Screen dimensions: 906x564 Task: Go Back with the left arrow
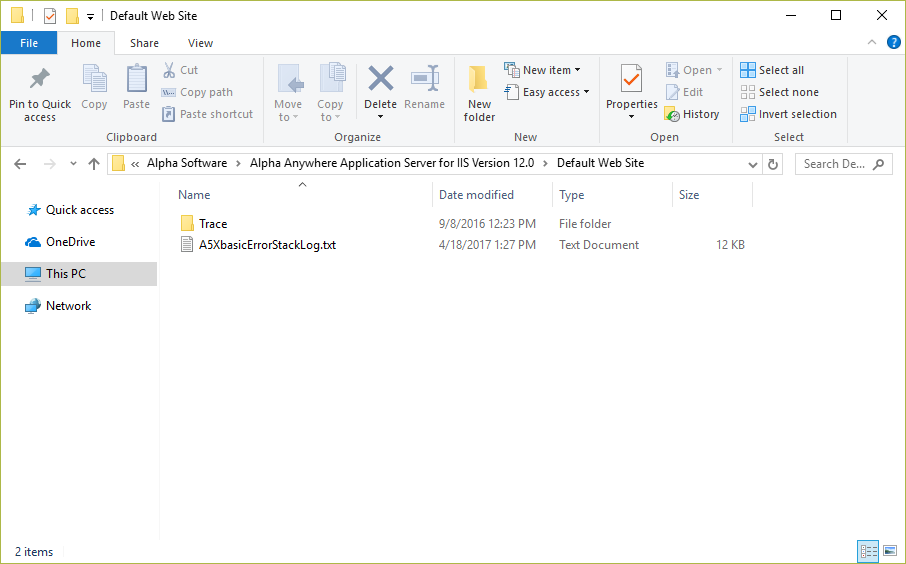[20, 164]
